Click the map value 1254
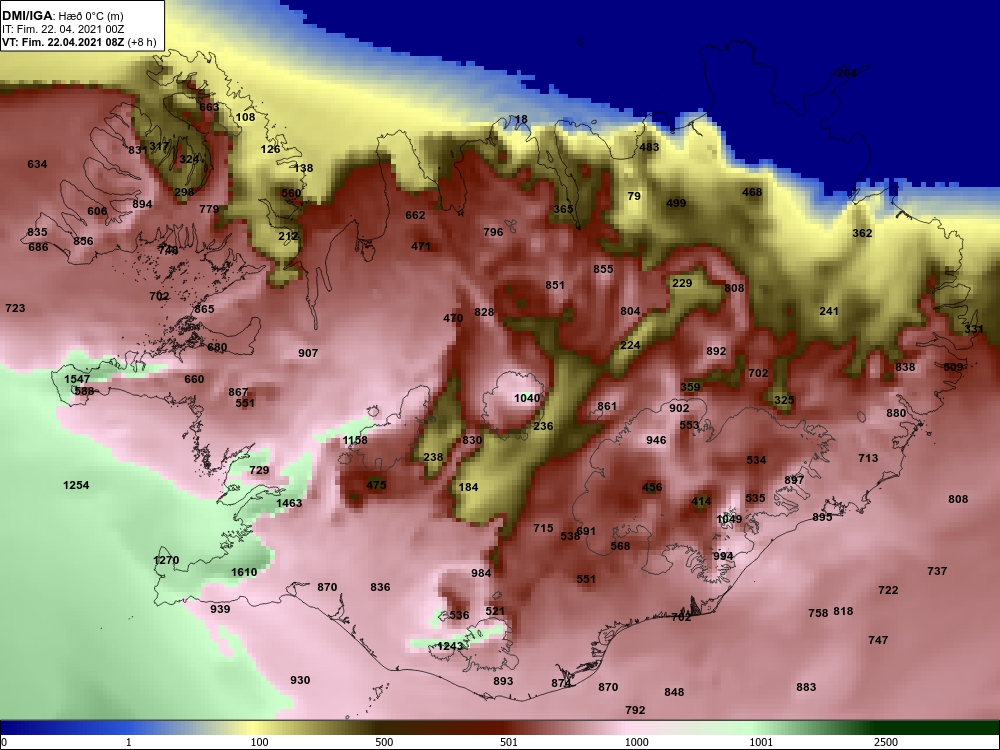Screen dimensions: 1000x750 [x=76, y=485]
